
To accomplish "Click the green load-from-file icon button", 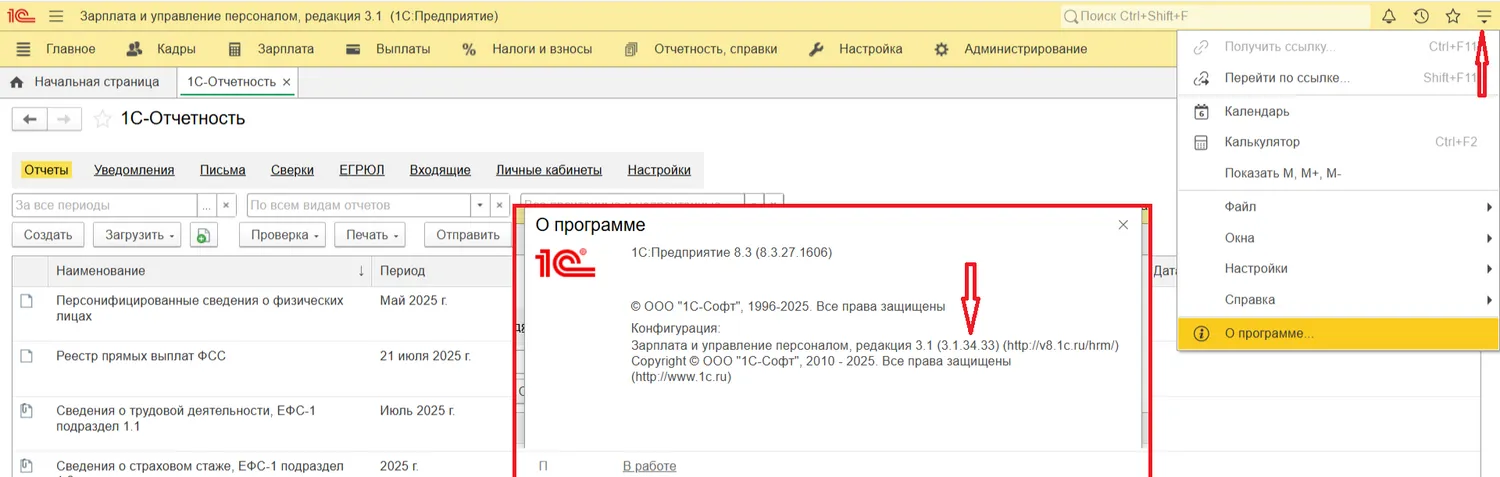I will [x=203, y=235].
